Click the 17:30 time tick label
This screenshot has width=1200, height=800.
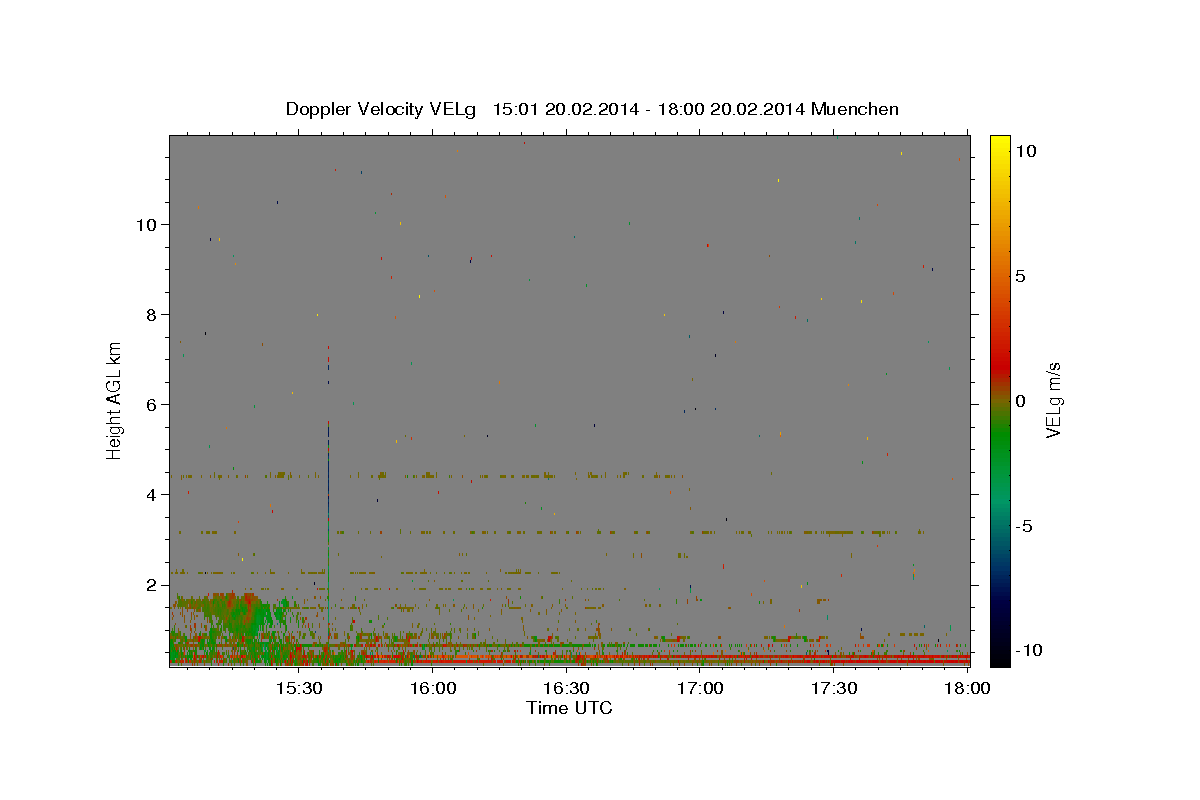coord(834,689)
